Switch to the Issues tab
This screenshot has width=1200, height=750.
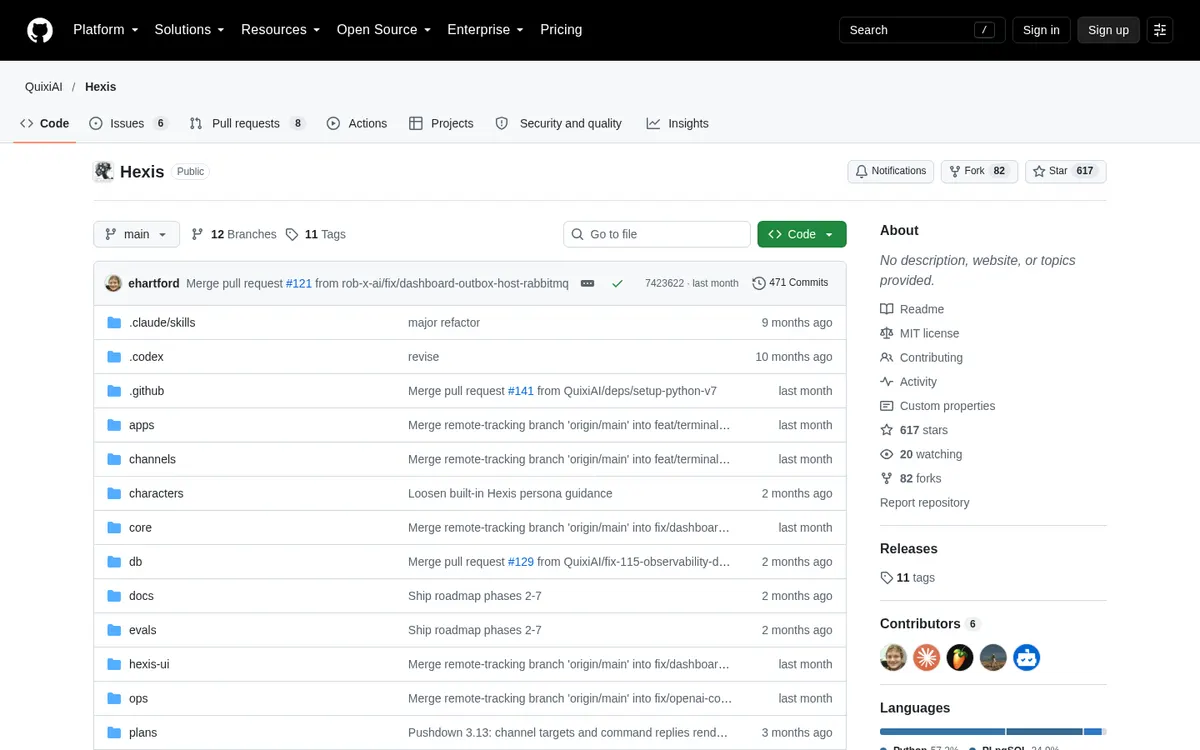[128, 123]
